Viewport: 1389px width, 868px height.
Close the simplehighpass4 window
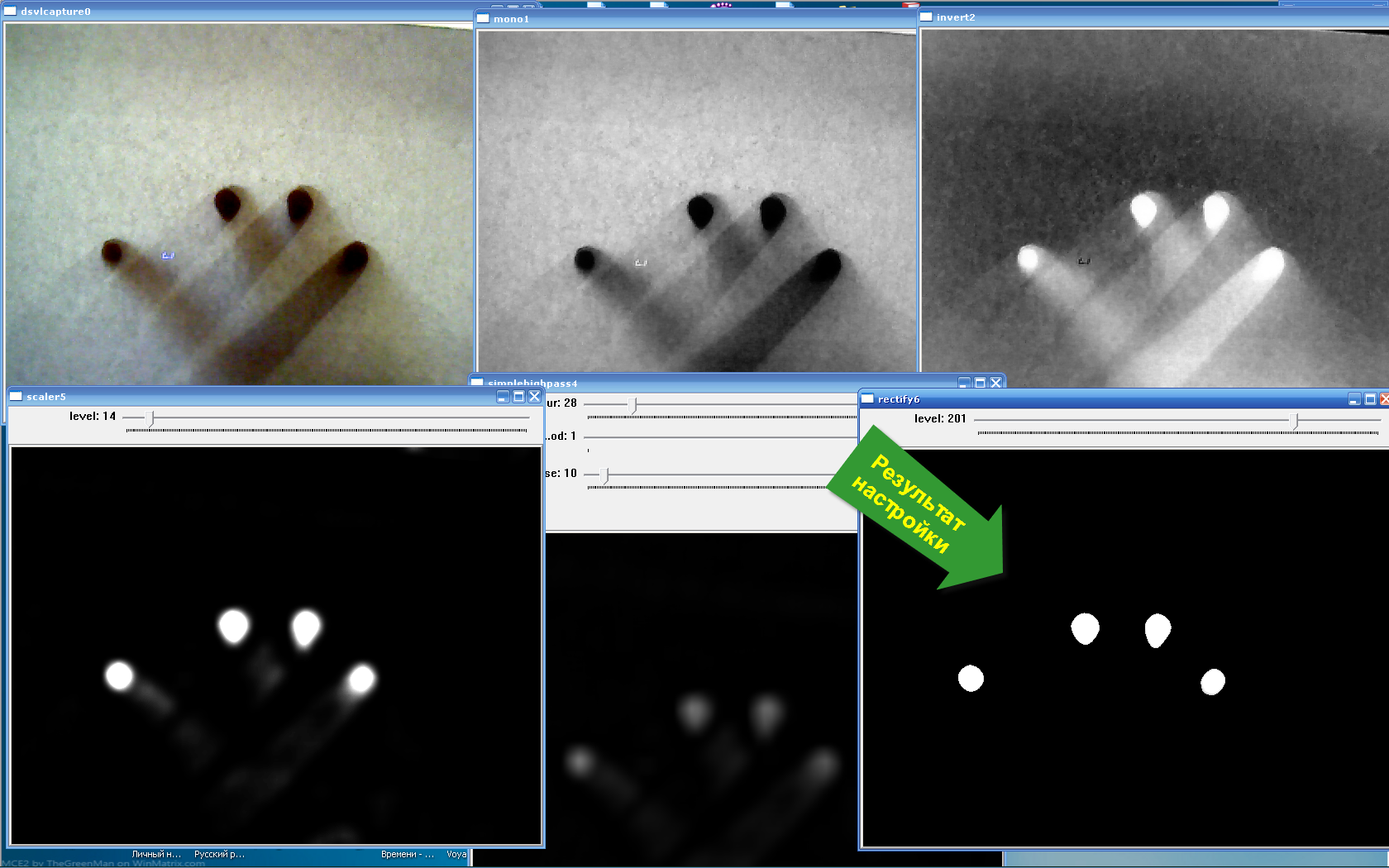(995, 383)
